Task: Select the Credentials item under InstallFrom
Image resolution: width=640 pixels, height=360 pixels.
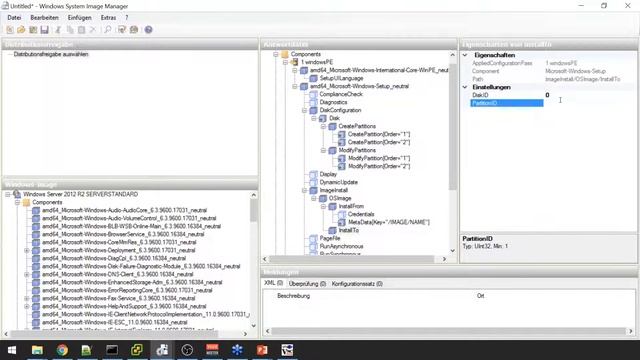Action: [361, 214]
